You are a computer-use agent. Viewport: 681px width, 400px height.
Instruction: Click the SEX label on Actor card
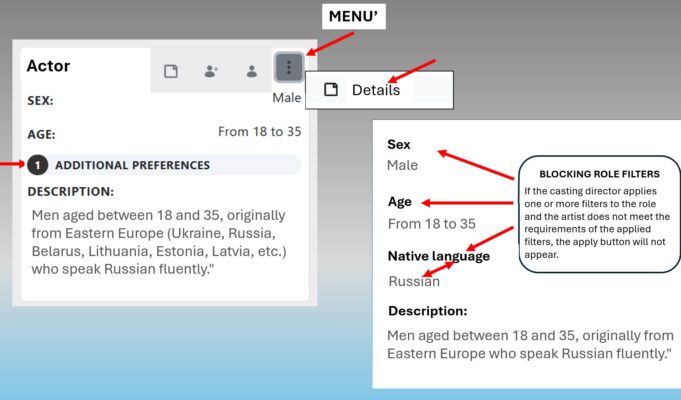(40, 101)
